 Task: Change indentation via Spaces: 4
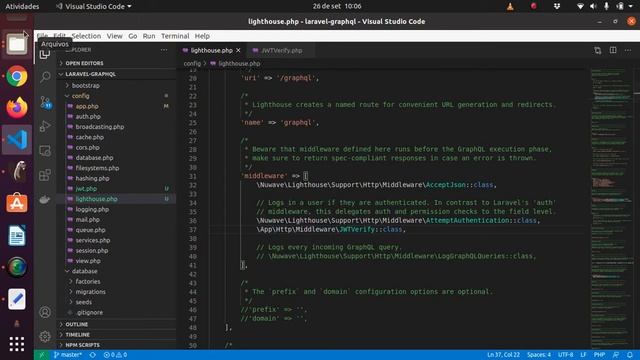point(539,355)
